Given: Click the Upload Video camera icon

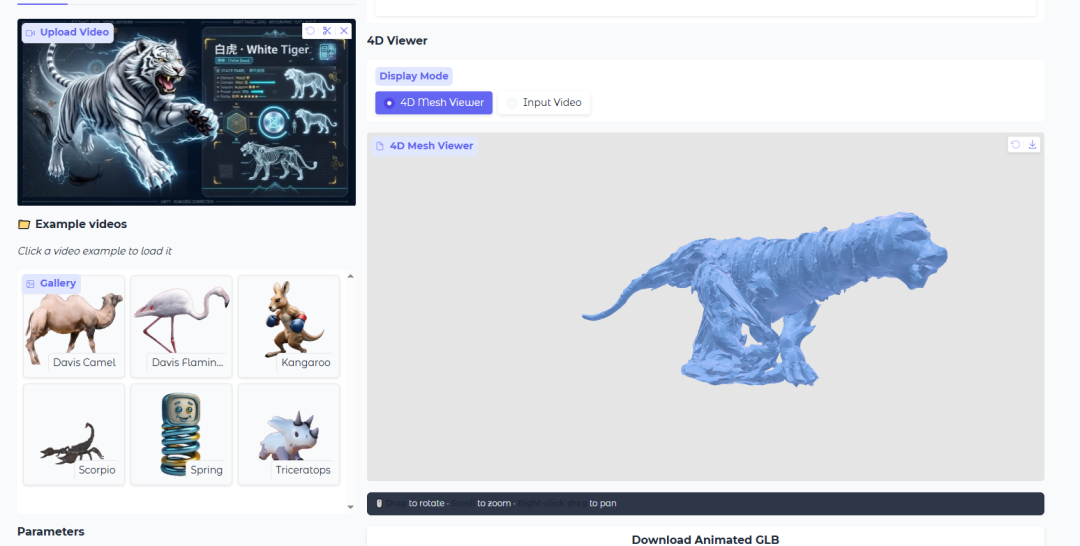Looking at the screenshot, I should [x=30, y=32].
